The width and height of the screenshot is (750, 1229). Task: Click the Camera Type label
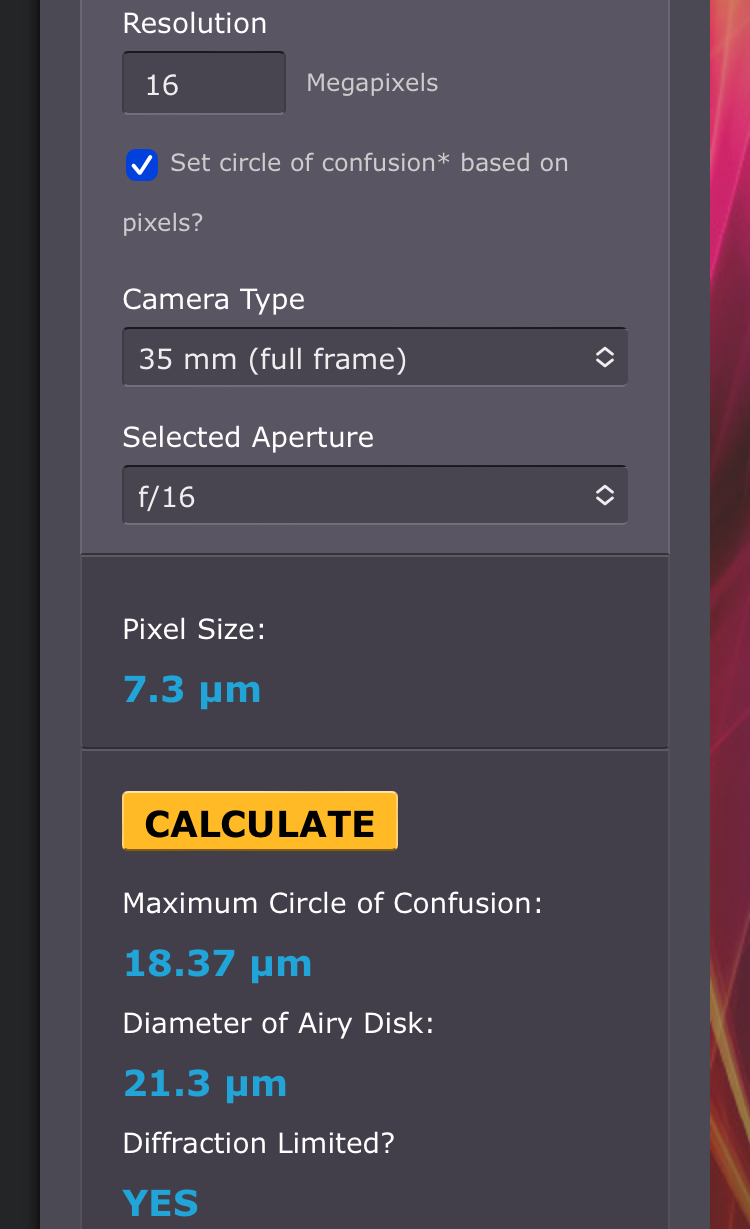point(213,299)
